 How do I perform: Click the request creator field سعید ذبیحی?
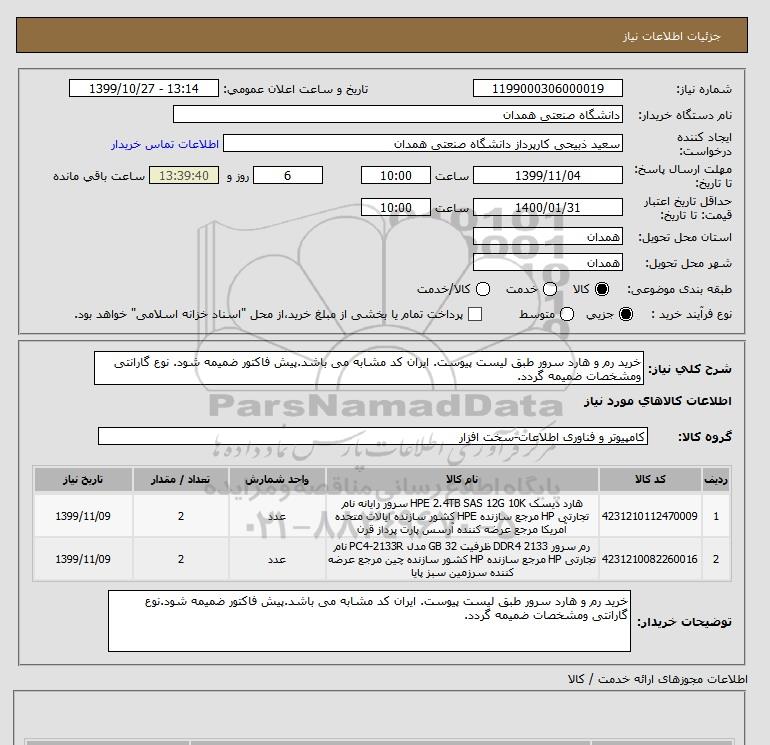[x=423, y=143]
